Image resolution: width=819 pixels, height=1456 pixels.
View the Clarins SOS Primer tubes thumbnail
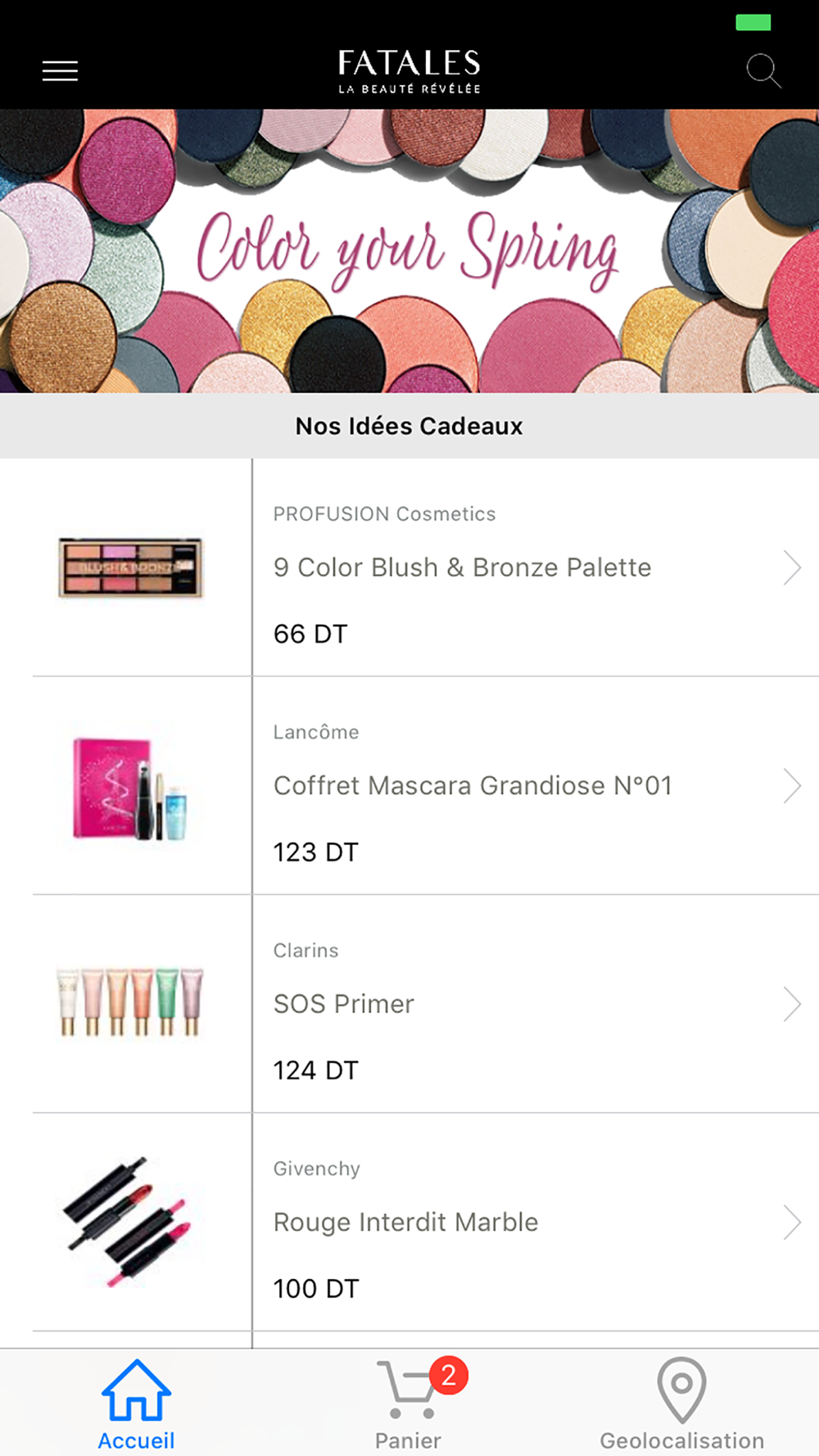(130, 1002)
